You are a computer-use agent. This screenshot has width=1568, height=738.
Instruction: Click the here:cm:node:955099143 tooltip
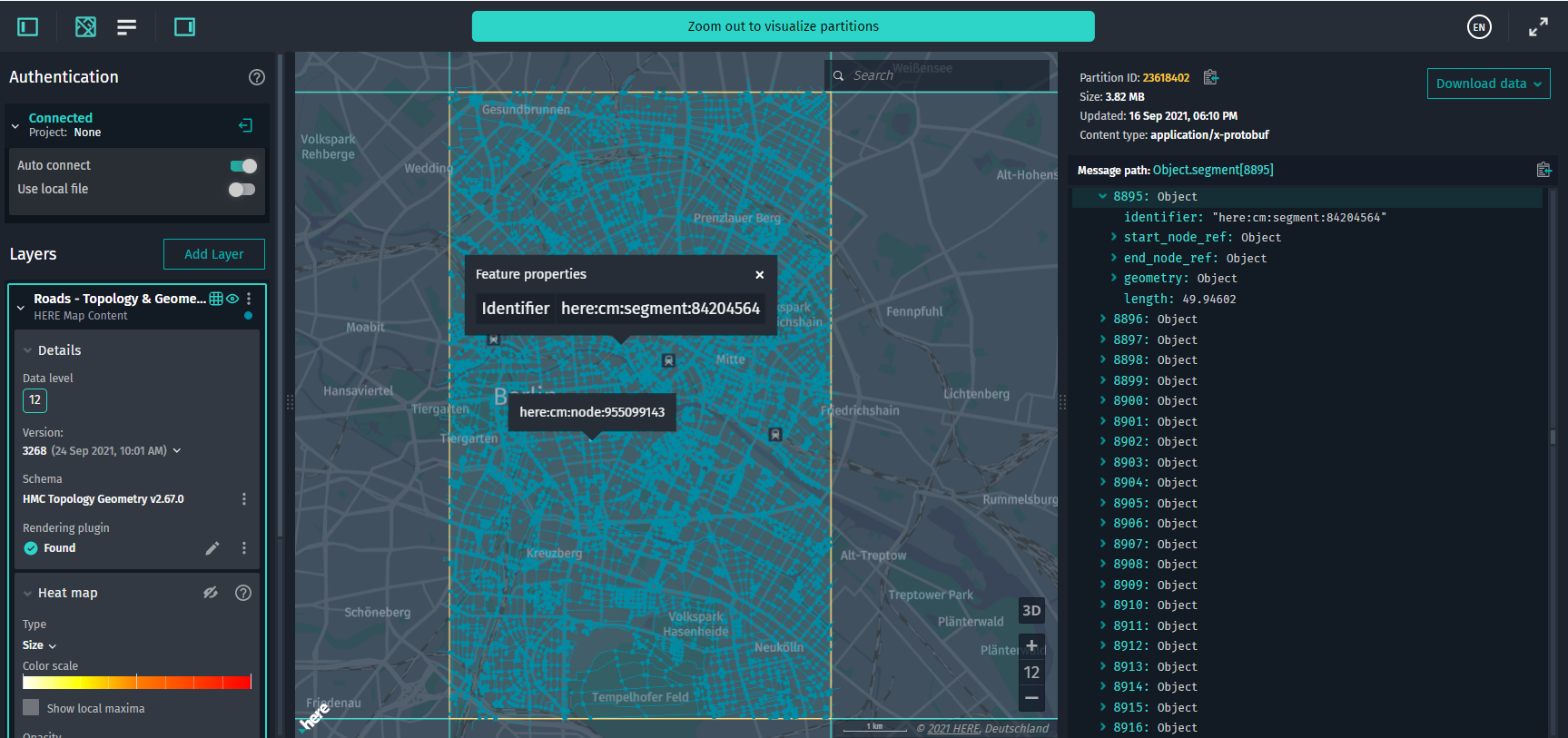coord(592,412)
